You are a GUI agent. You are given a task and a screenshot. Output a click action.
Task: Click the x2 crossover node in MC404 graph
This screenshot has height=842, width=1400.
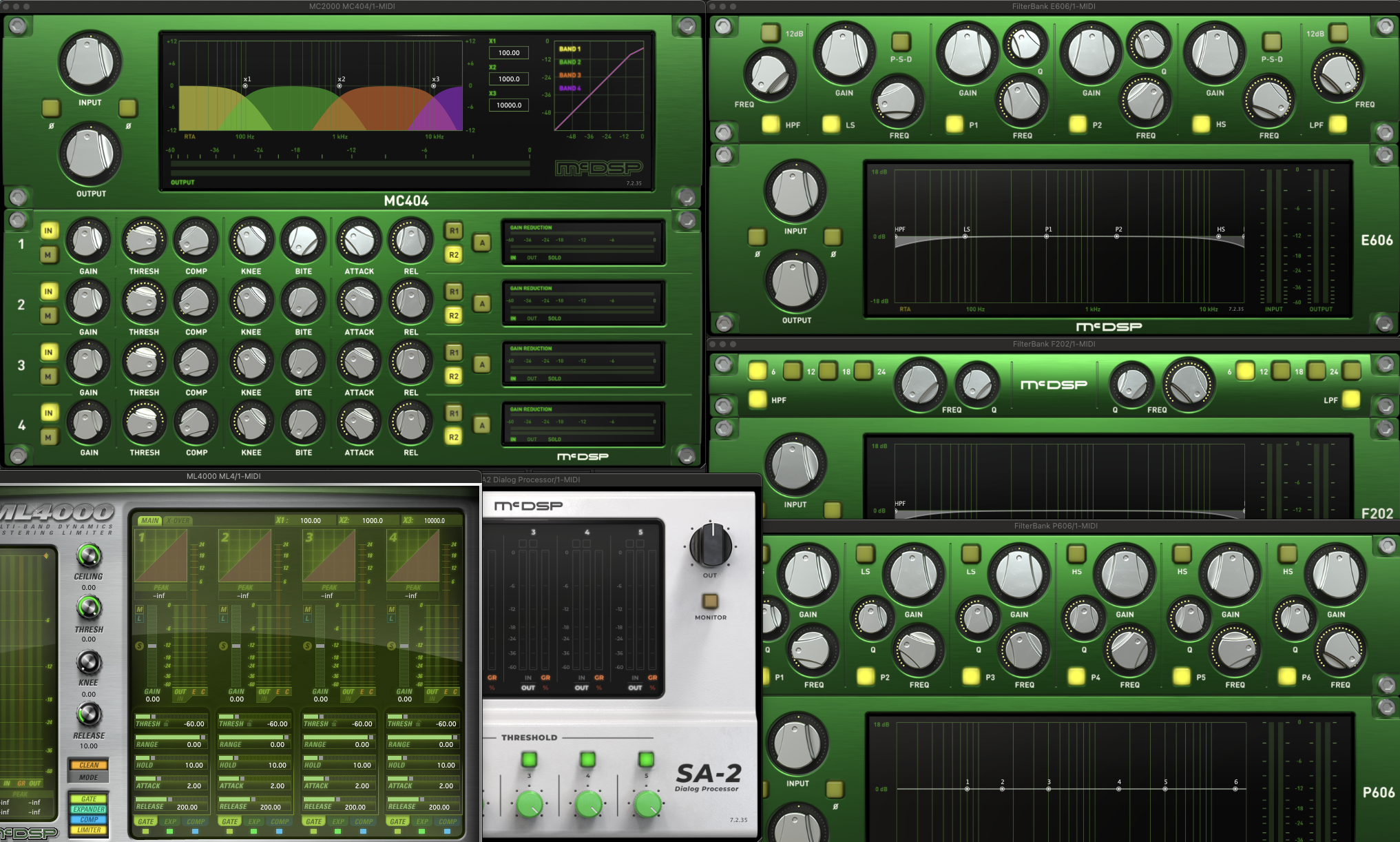tap(340, 86)
